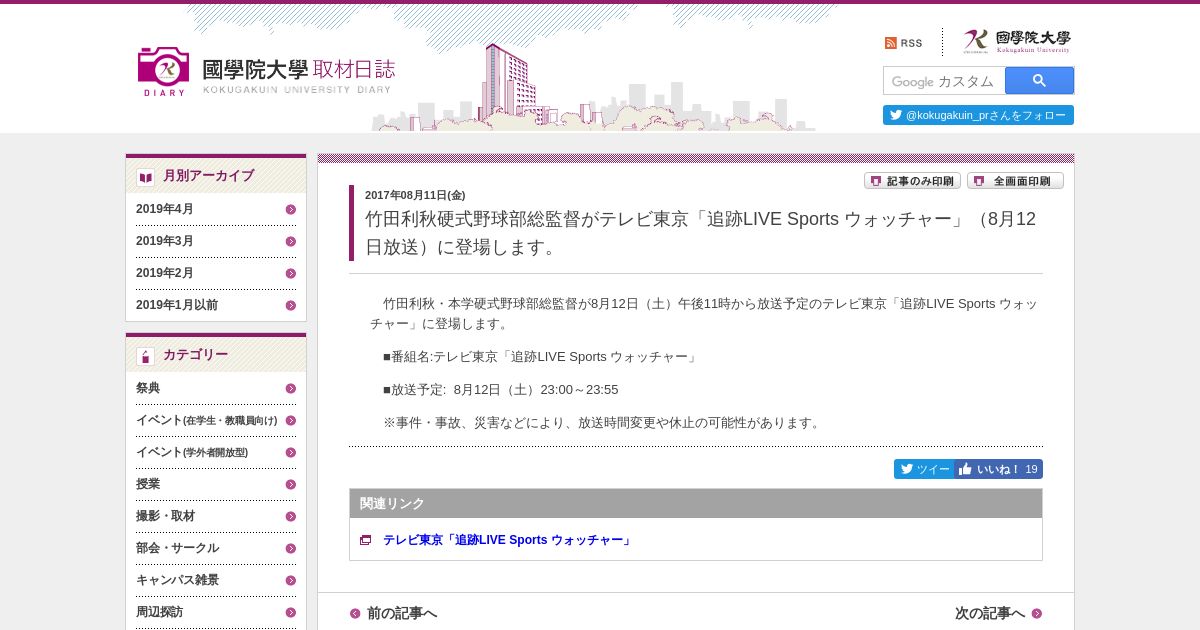Click arrow icon on 2019年3月 row

coord(291,242)
